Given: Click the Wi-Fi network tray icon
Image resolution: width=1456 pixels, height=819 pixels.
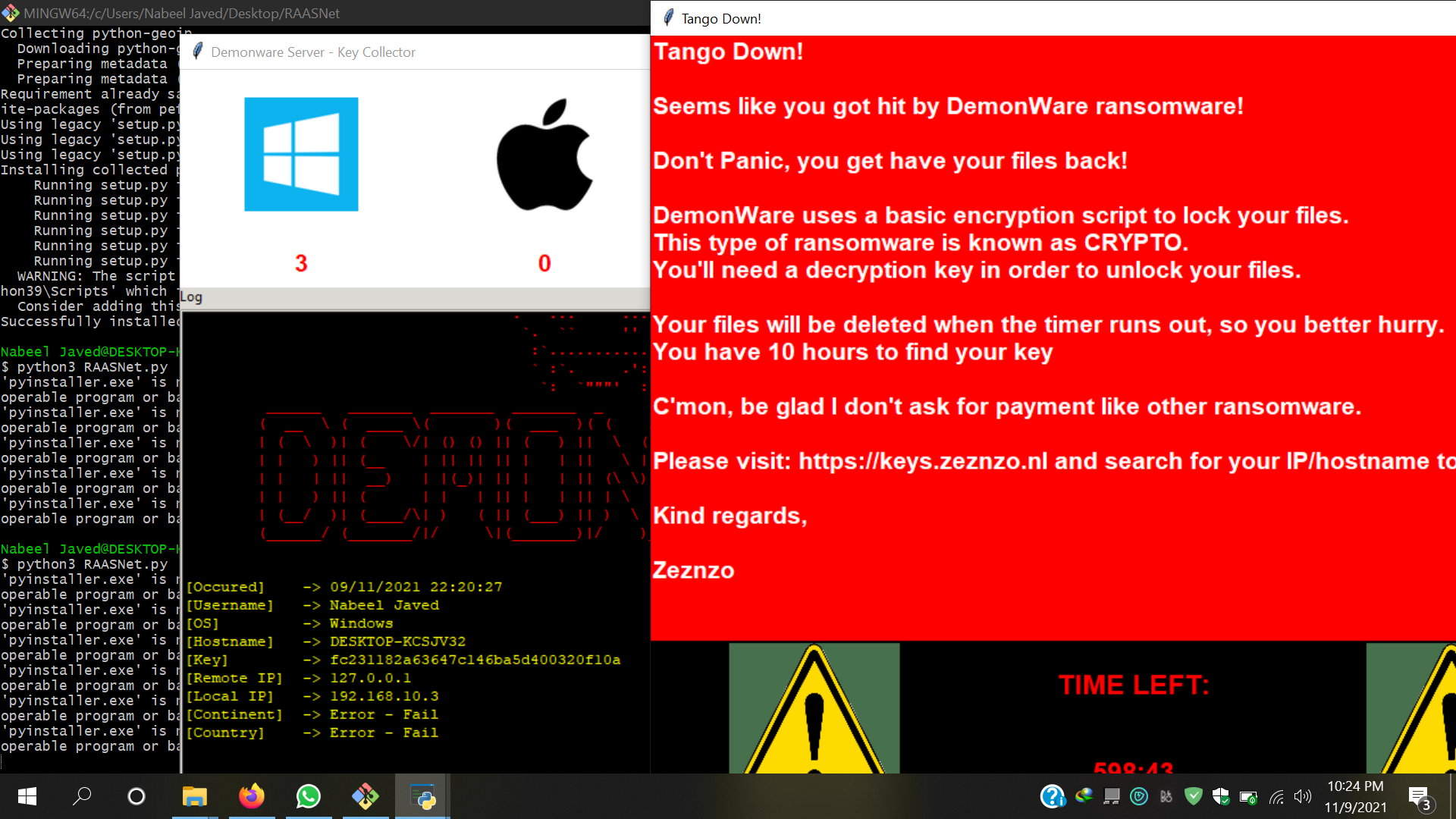Looking at the screenshot, I should click(x=1276, y=796).
